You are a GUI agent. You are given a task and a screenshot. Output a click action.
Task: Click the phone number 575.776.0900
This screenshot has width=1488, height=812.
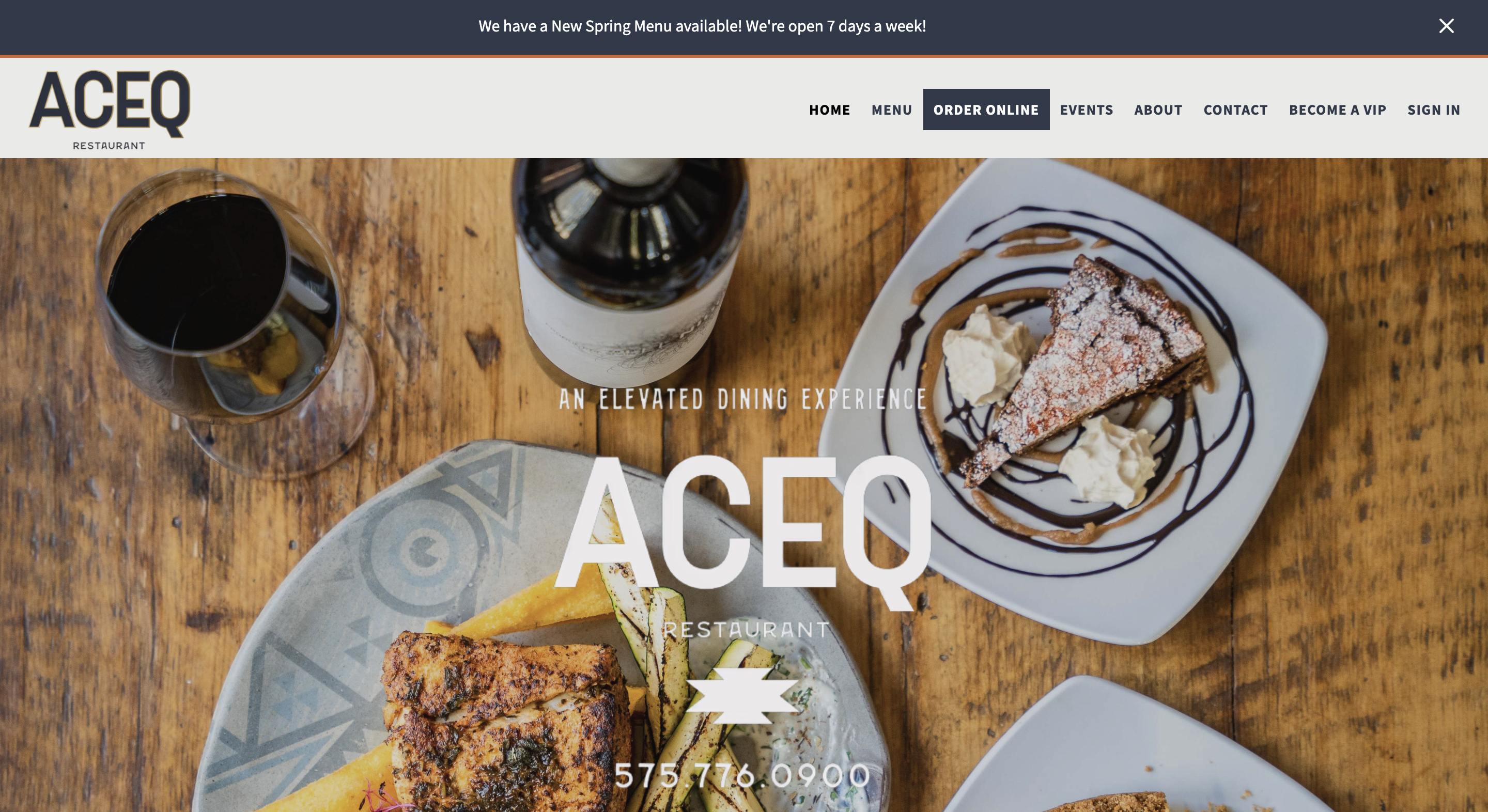pos(742,776)
